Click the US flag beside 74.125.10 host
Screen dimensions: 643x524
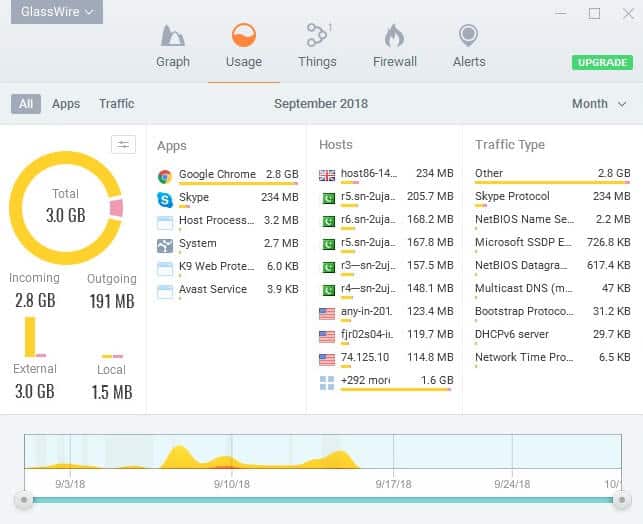tap(327, 360)
